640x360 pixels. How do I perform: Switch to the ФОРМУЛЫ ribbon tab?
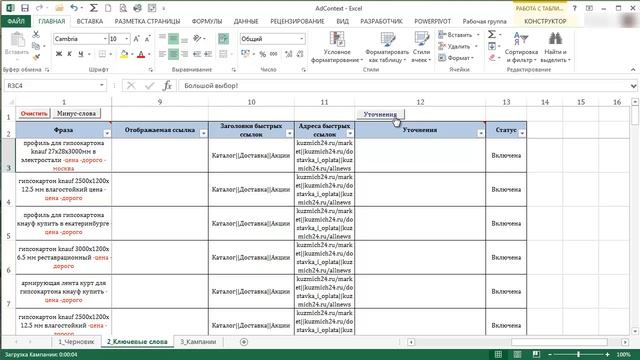point(207,21)
